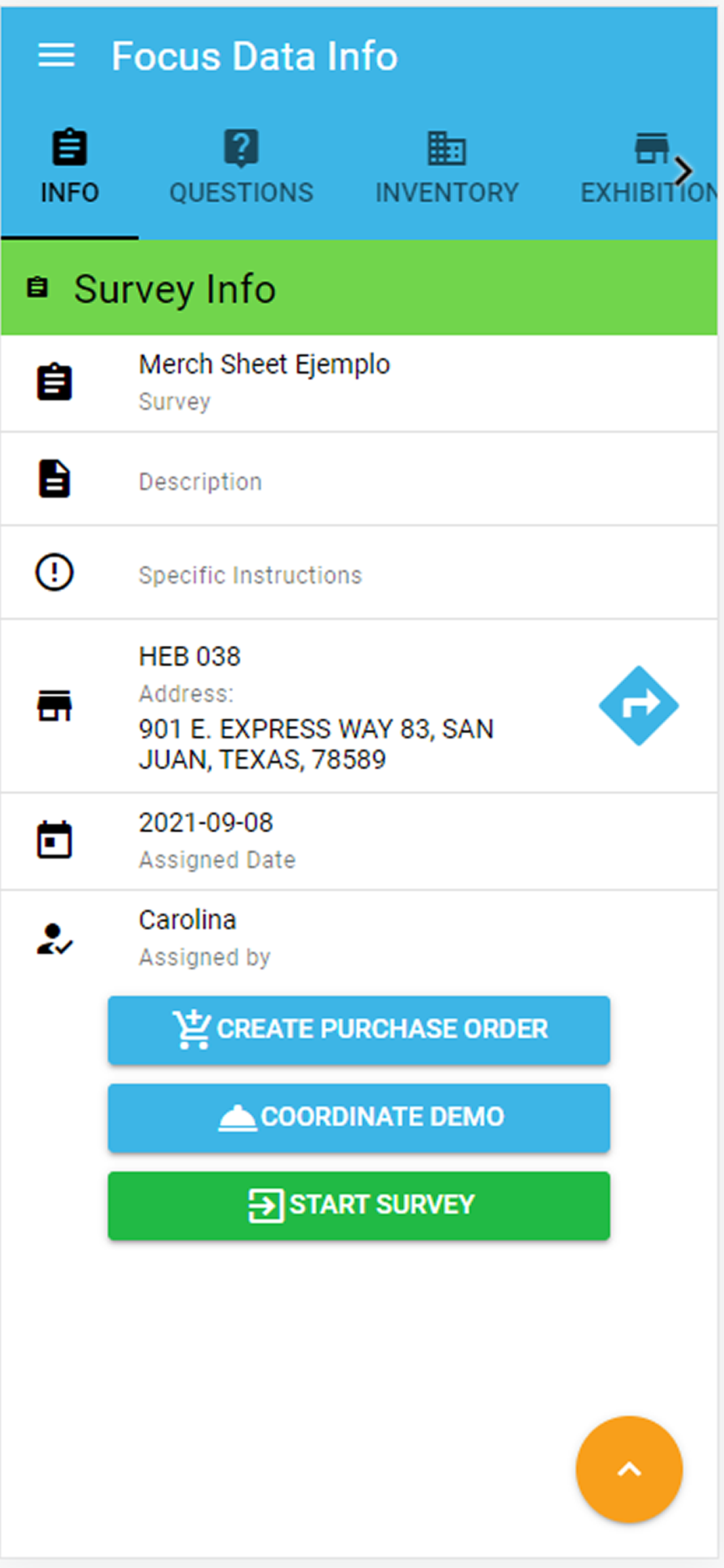Image resolution: width=724 pixels, height=1568 pixels.
Task: Click the COORDINATE DEMO button
Action: click(x=359, y=1118)
